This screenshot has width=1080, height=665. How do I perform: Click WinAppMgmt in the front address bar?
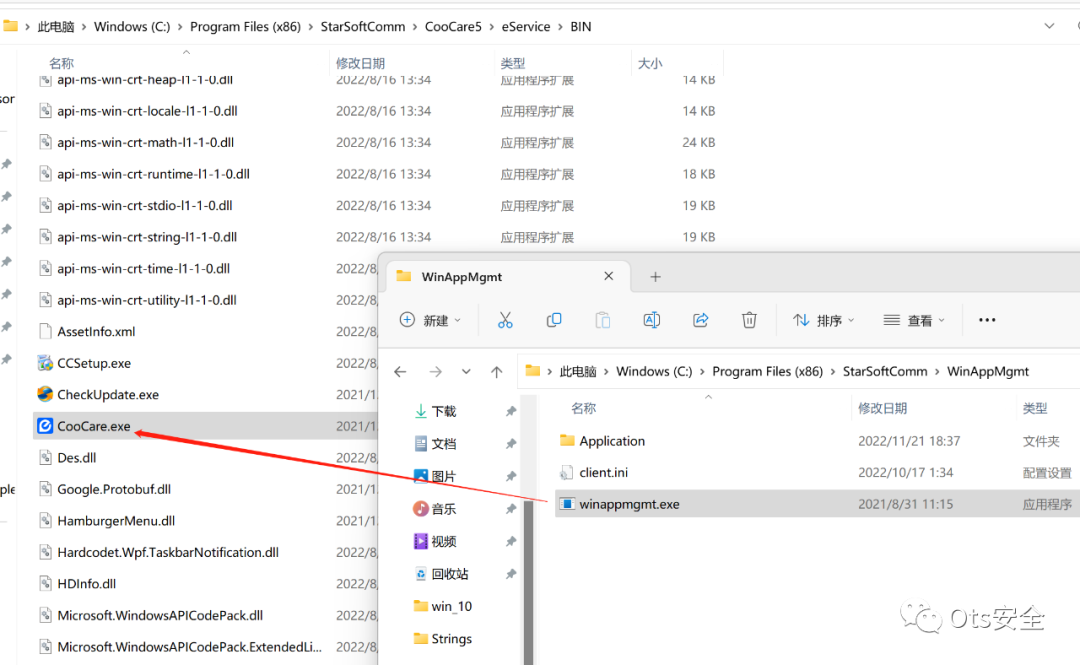[x=988, y=371]
